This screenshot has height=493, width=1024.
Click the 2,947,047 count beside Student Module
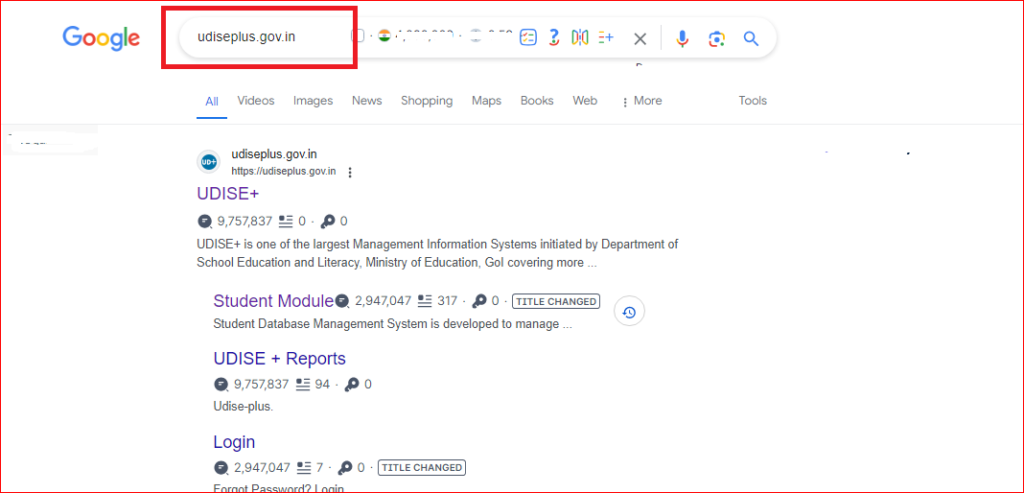[x=383, y=301]
